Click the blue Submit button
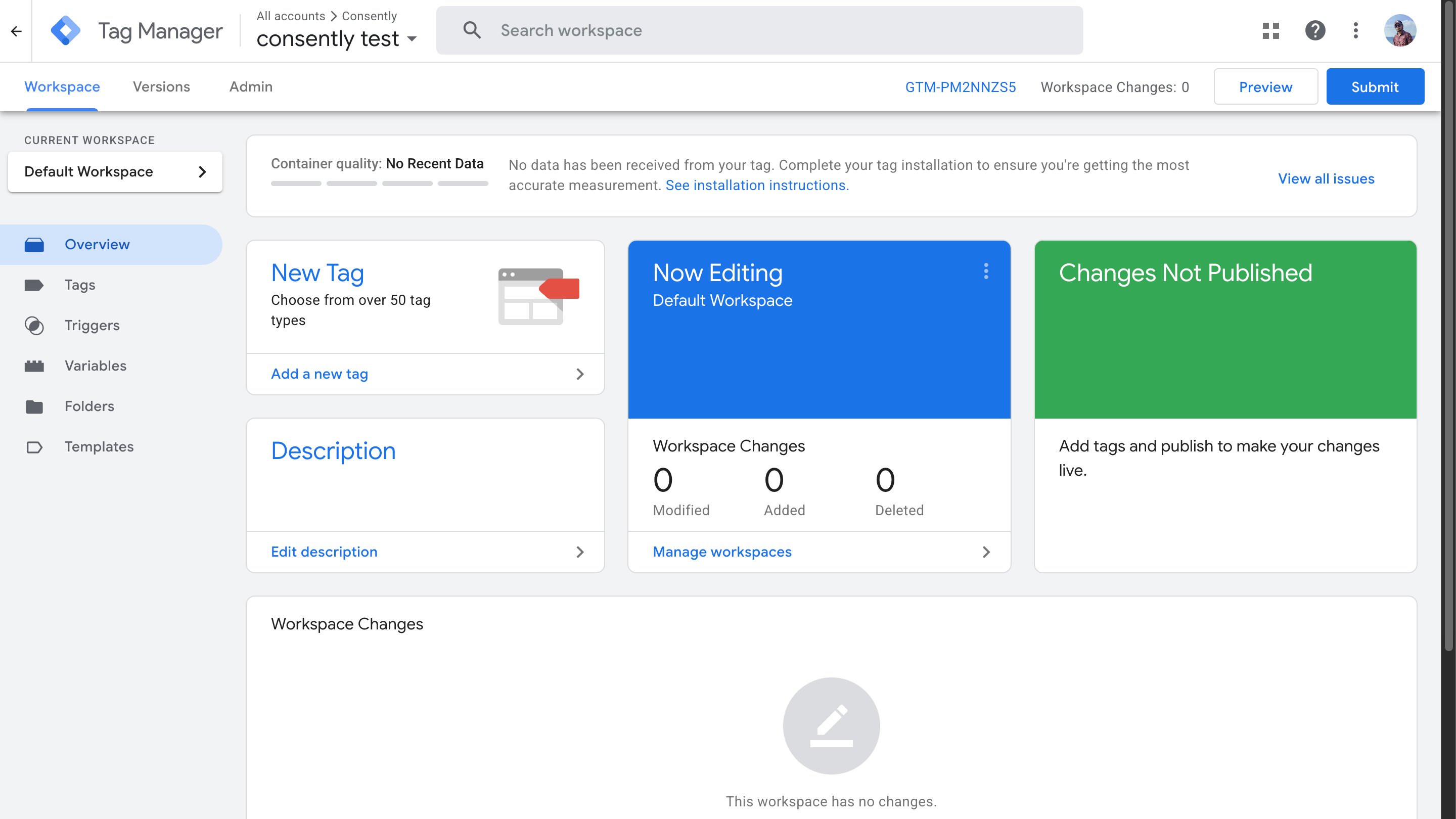1456x819 pixels. 1374,87
